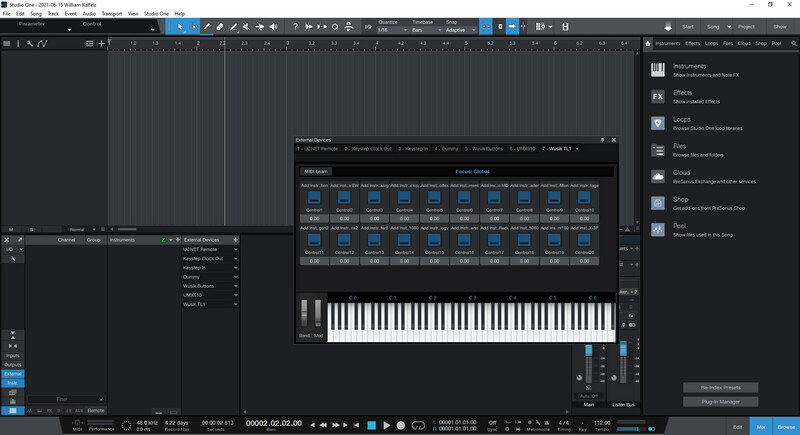
Task: Switch to the 6 - UMX610 tab
Action: (522, 149)
